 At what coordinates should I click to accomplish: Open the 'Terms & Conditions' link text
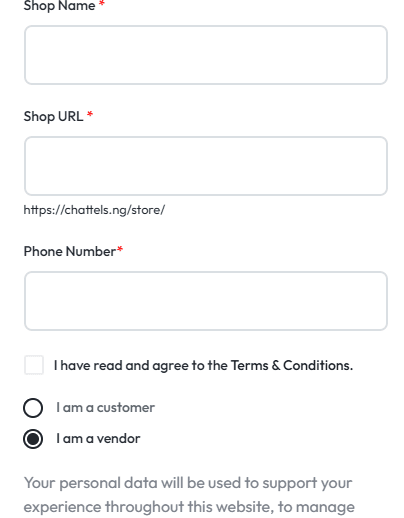coord(292,366)
